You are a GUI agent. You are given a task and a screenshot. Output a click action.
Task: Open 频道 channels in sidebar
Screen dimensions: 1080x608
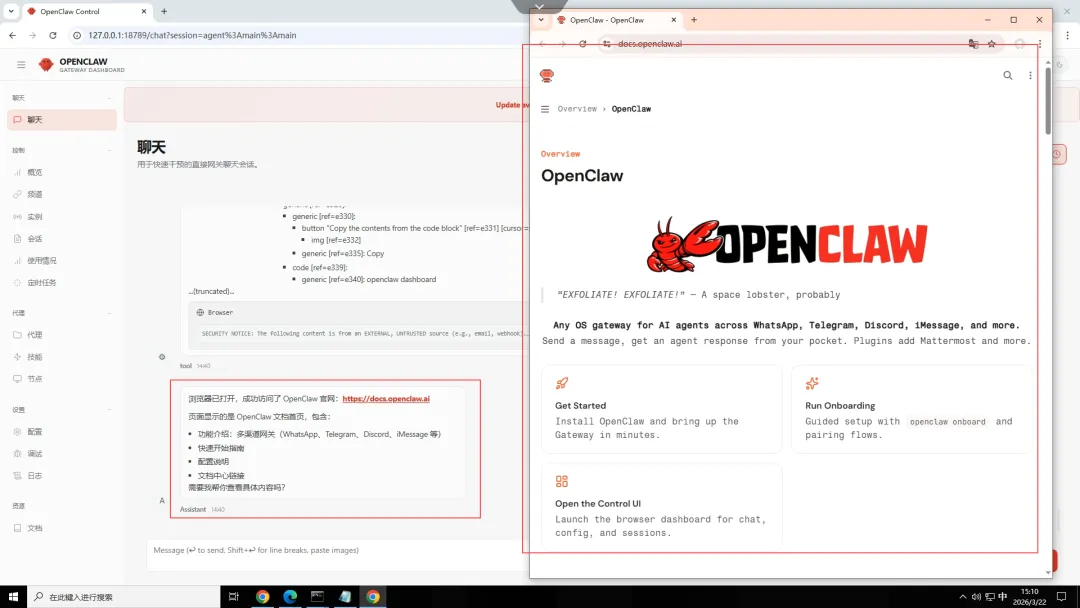tap(62, 194)
